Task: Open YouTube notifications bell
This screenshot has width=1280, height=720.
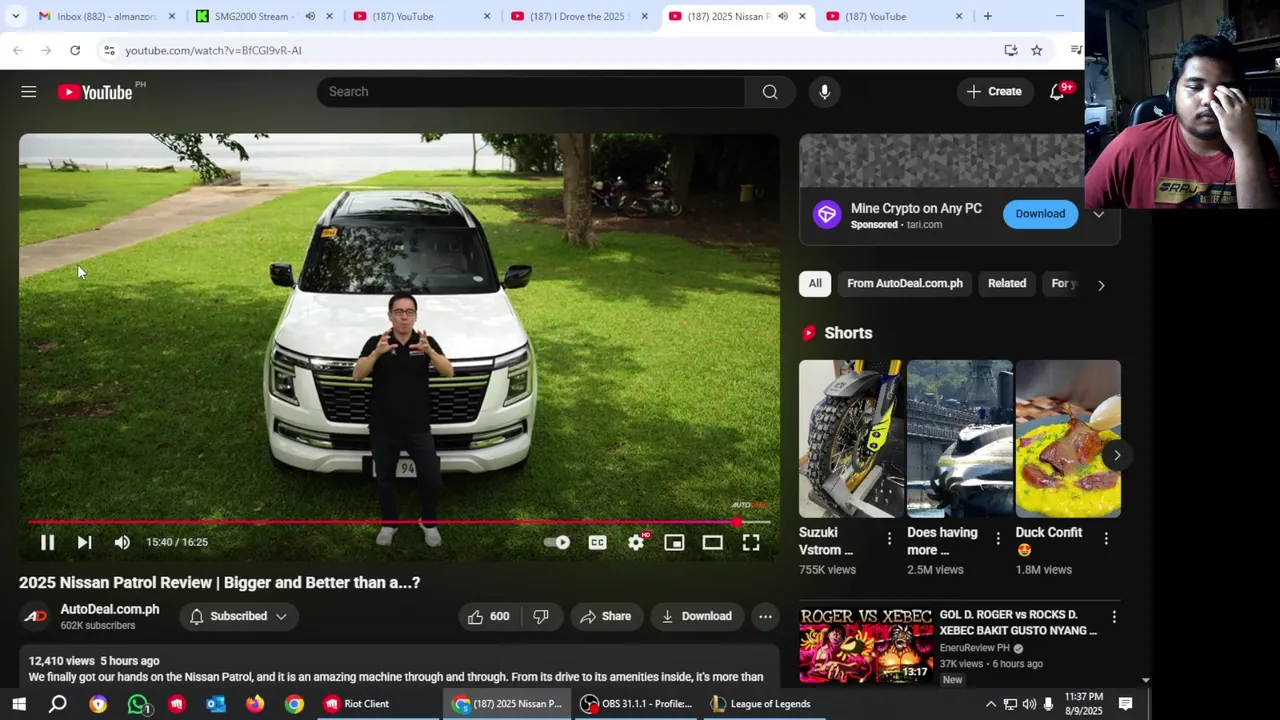Action: [x=1057, y=92]
